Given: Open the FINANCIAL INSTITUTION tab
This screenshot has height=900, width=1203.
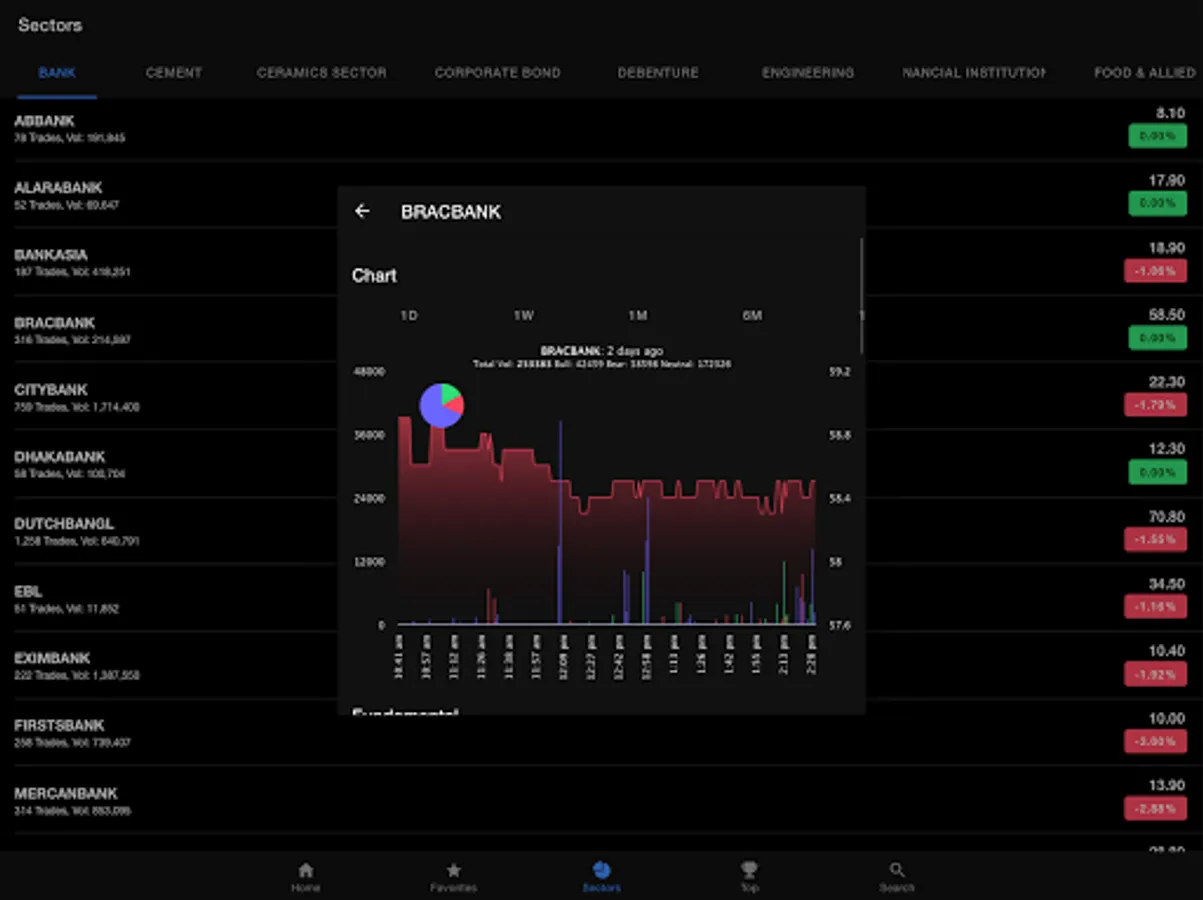Looking at the screenshot, I should pyautogui.click(x=974, y=73).
